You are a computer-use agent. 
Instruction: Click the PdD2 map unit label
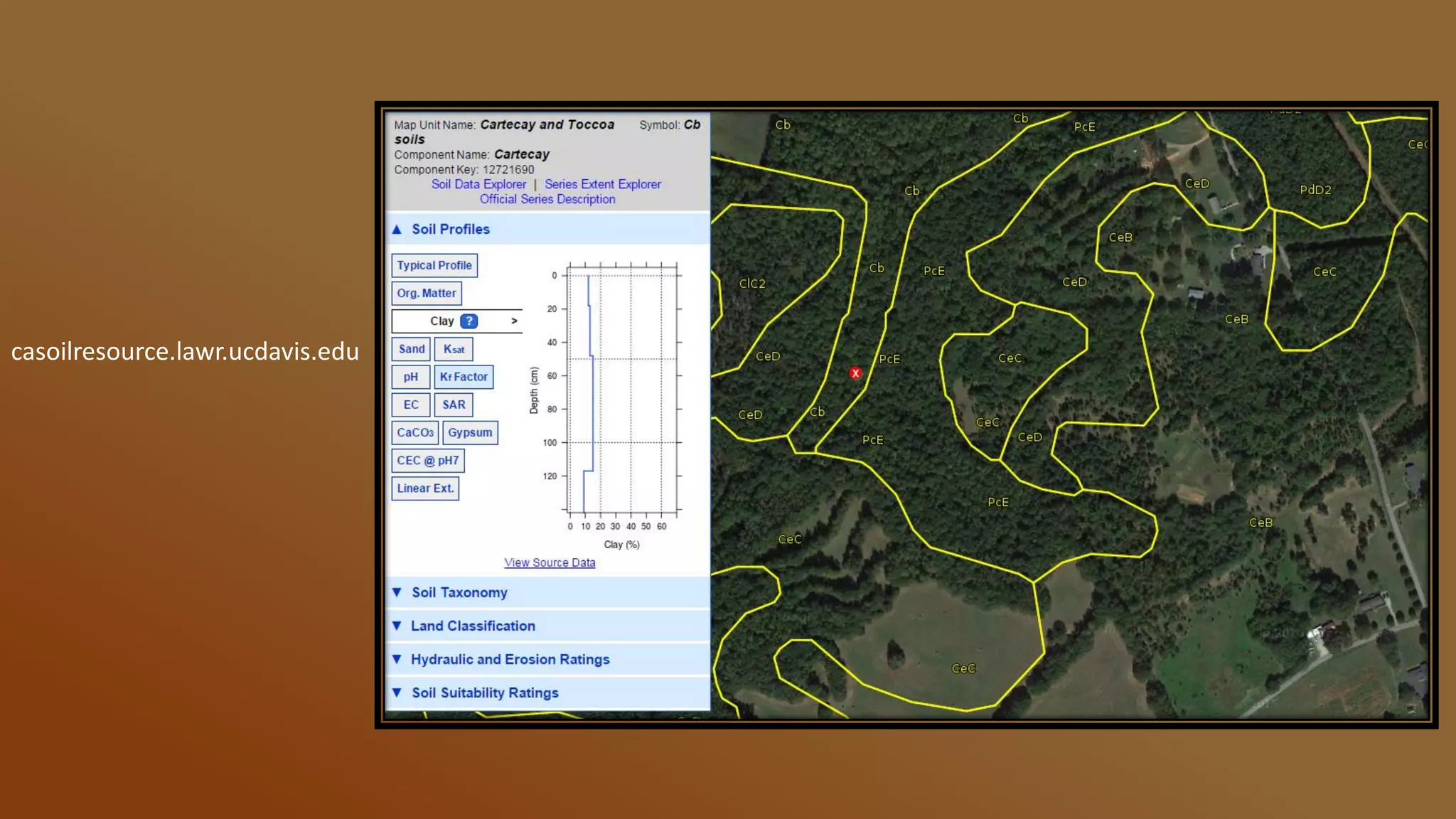click(1315, 190)
